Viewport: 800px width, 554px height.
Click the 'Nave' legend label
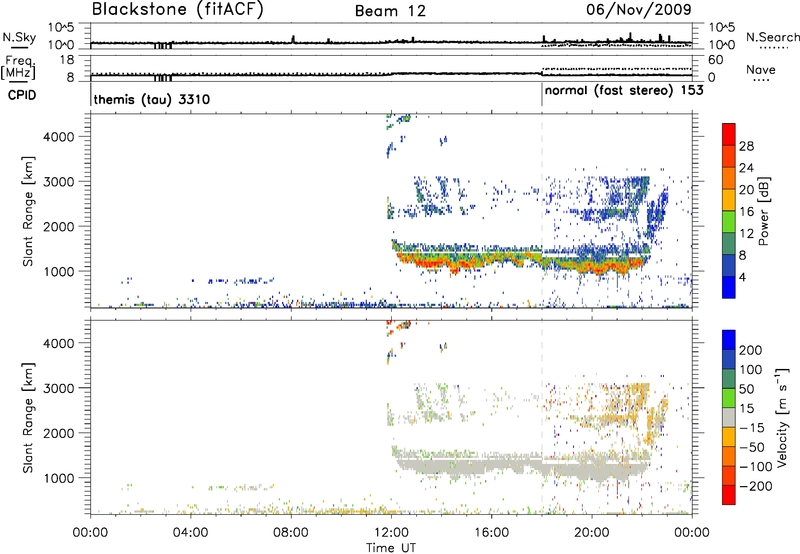[761, 69]
